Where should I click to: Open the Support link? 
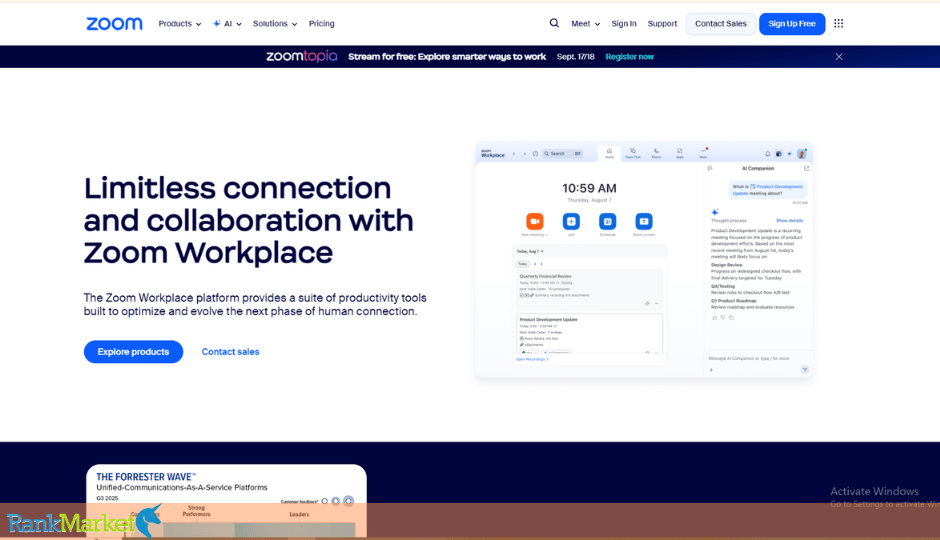pyautogui.click(x=662, y=23)
